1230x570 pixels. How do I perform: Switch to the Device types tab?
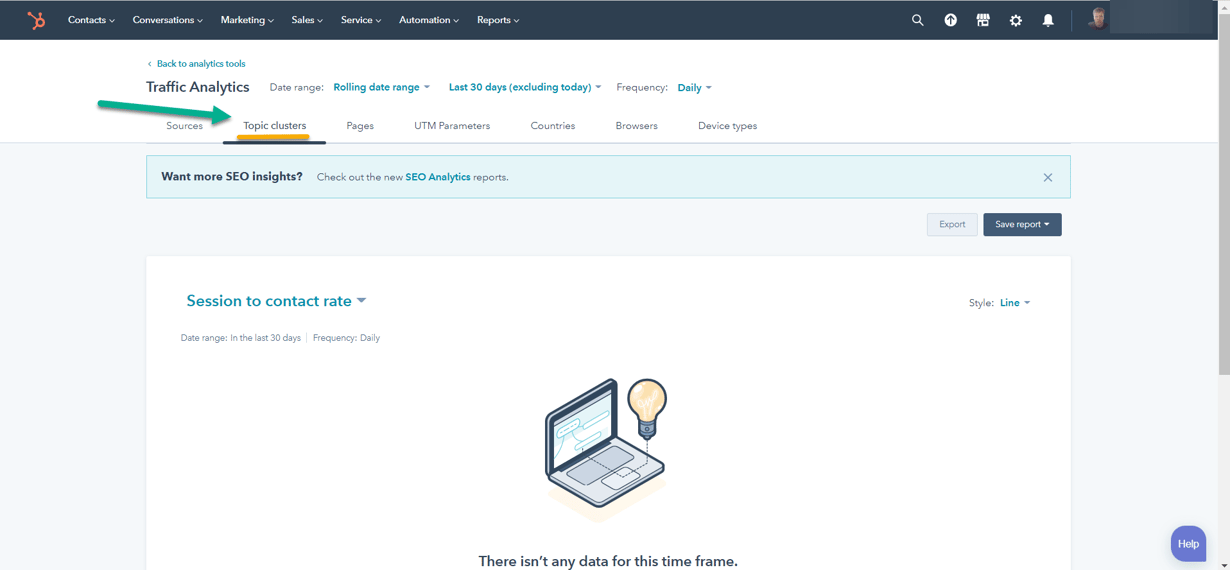pyautogui.click(x=727, y=126)
